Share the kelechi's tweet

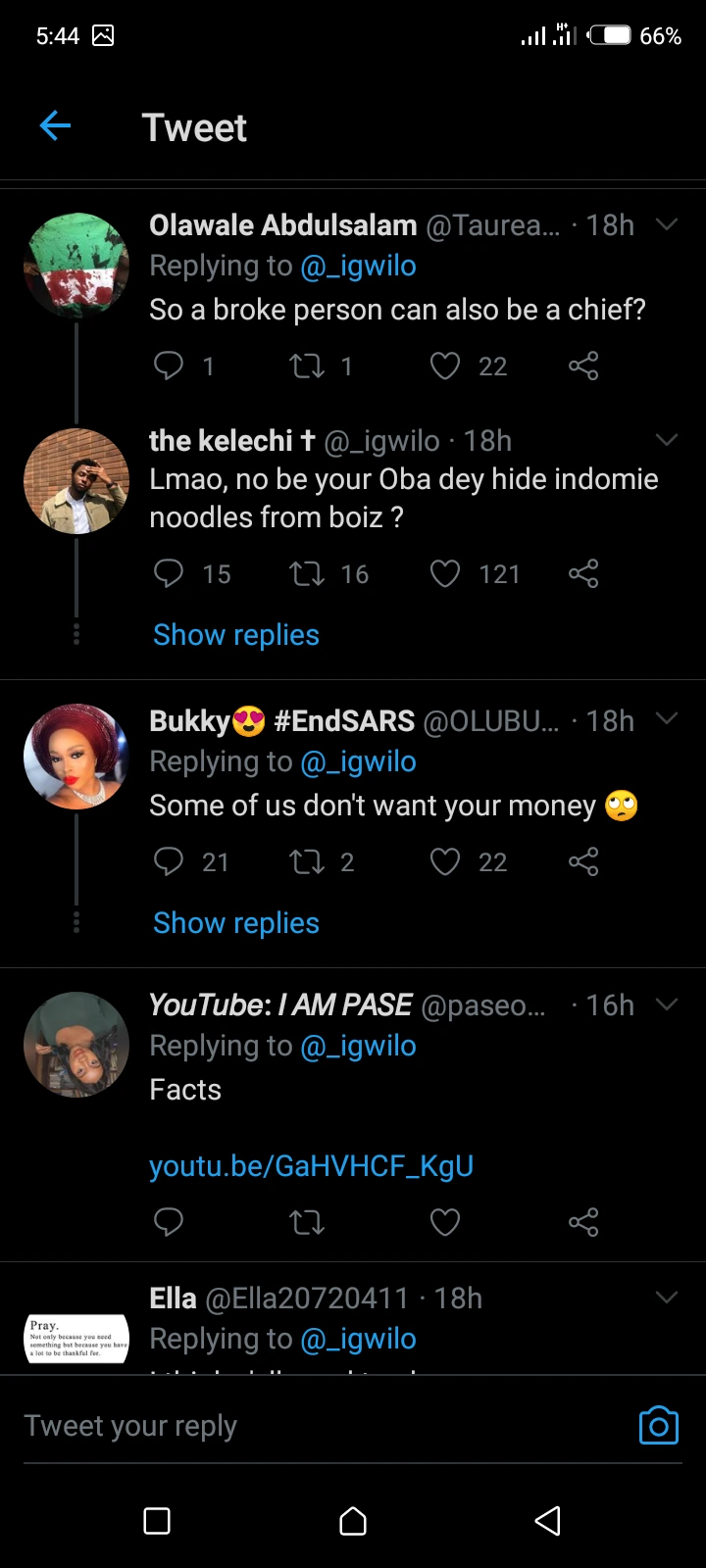[583, 573]
